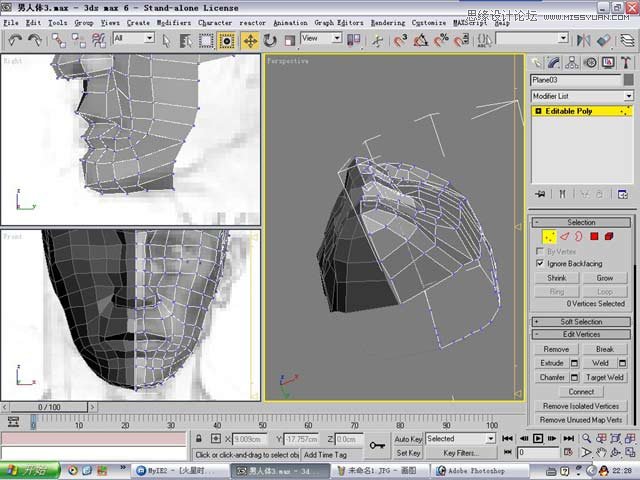
Task: Click the Shrink selection button
Action: pyautogui.click(x=557, y=278)
